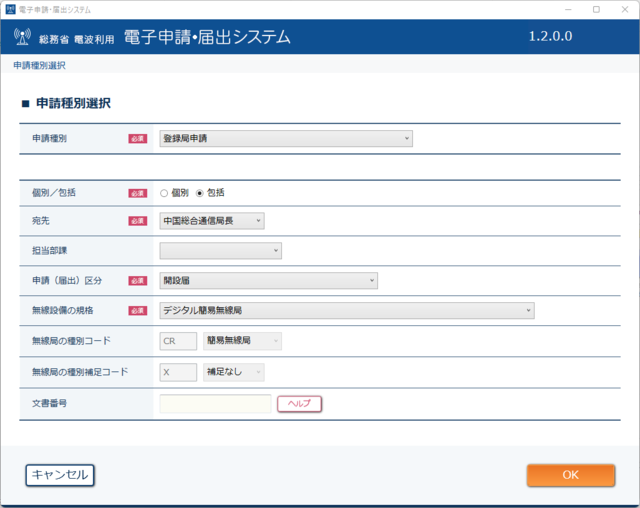Click the CR code text field
Screen dimensions: 640x508
click(x=178, y=341)
